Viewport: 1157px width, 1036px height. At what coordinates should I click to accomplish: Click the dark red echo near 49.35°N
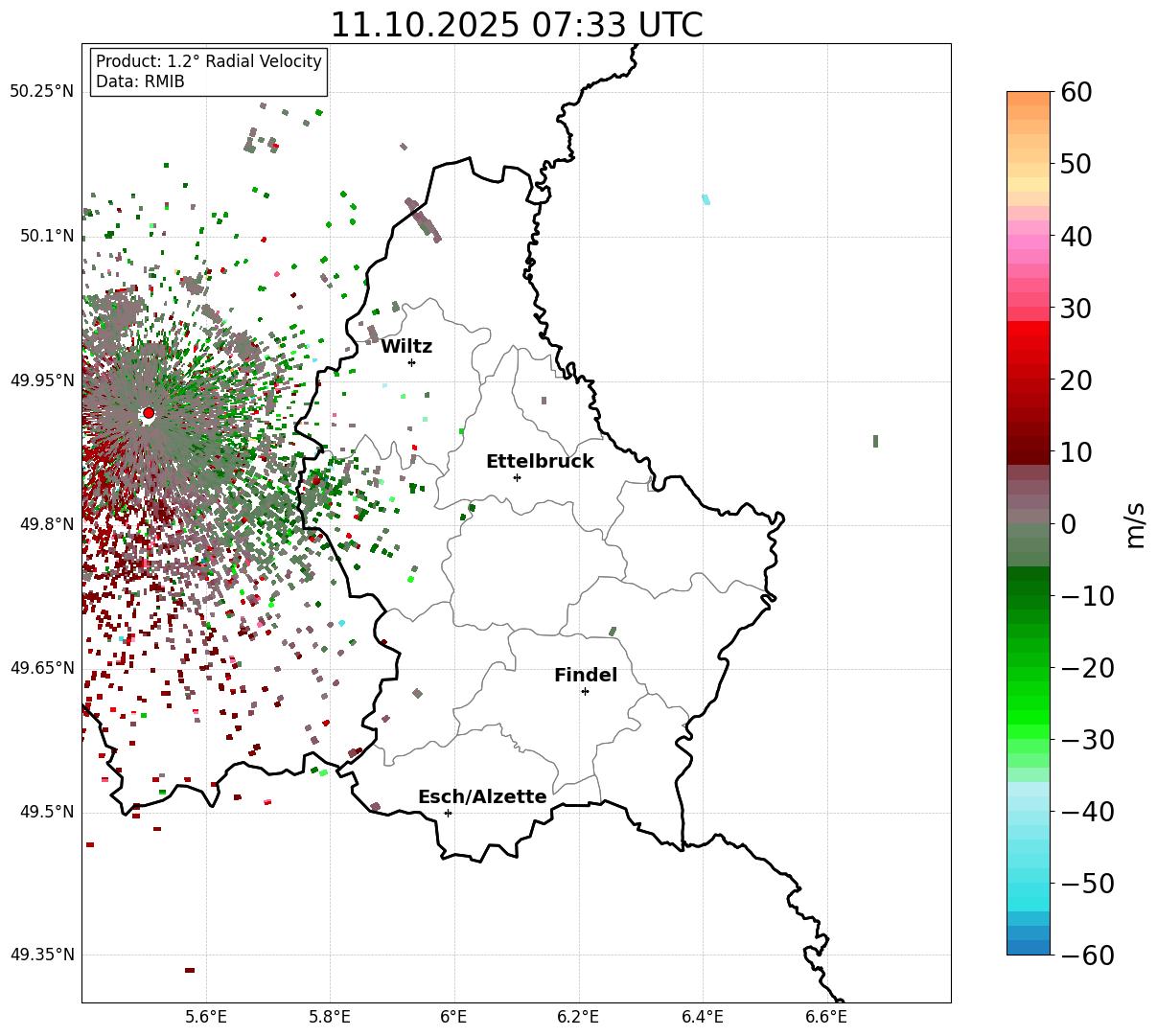(190, 970)
